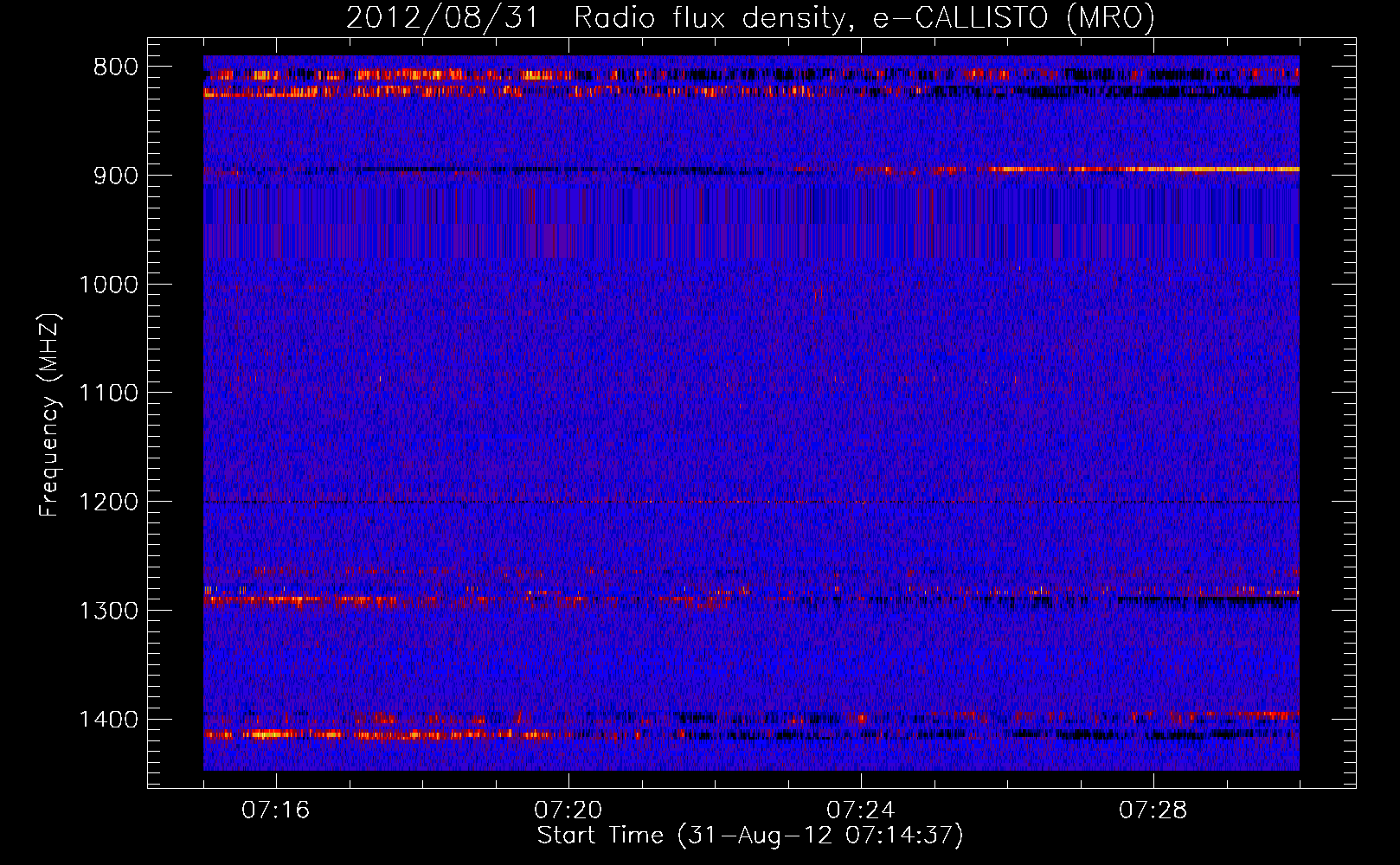Click the 1200 frequency tick label
The height and width of the screenshot is (865, 1400).
[108, 503]
